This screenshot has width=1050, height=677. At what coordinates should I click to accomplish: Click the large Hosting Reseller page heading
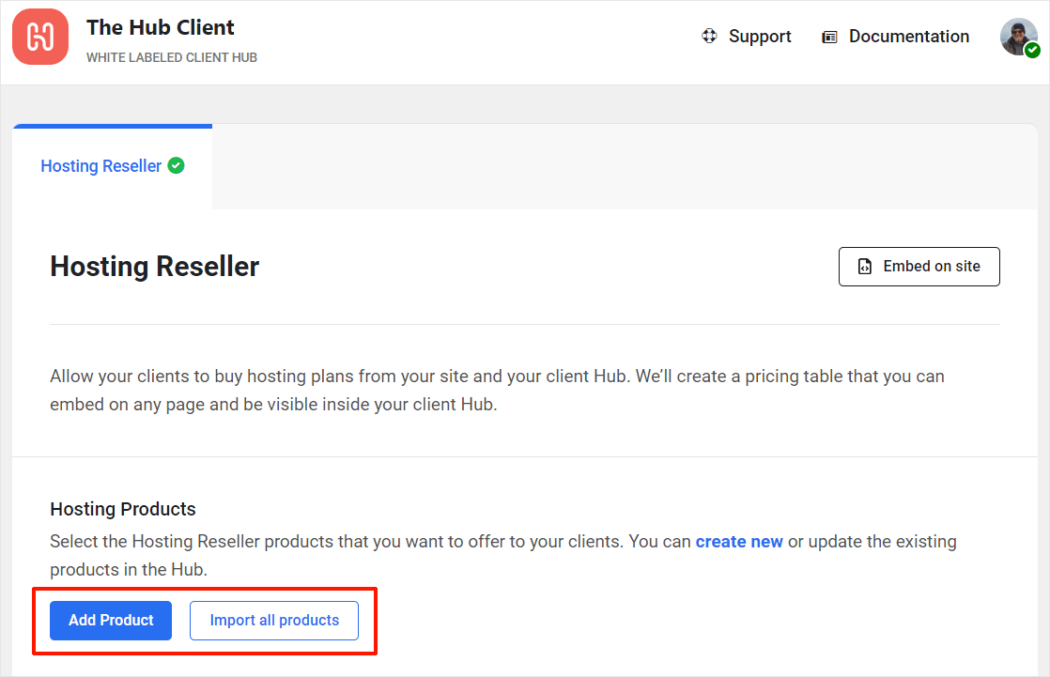[x=155, y=266]
